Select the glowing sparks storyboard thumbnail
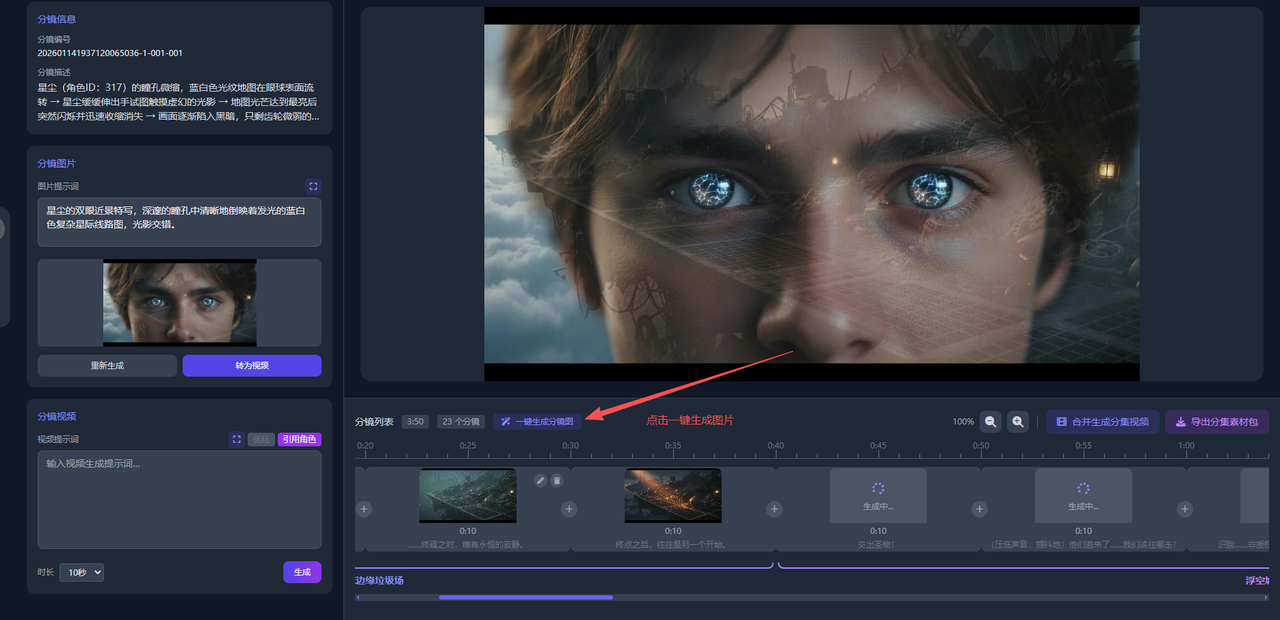This screenshot has height=620, width=1280. point(672,495)
